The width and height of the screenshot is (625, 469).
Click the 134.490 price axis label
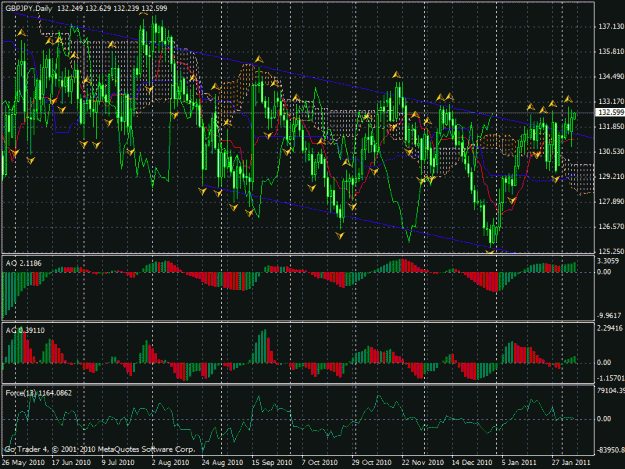[611, 77]
